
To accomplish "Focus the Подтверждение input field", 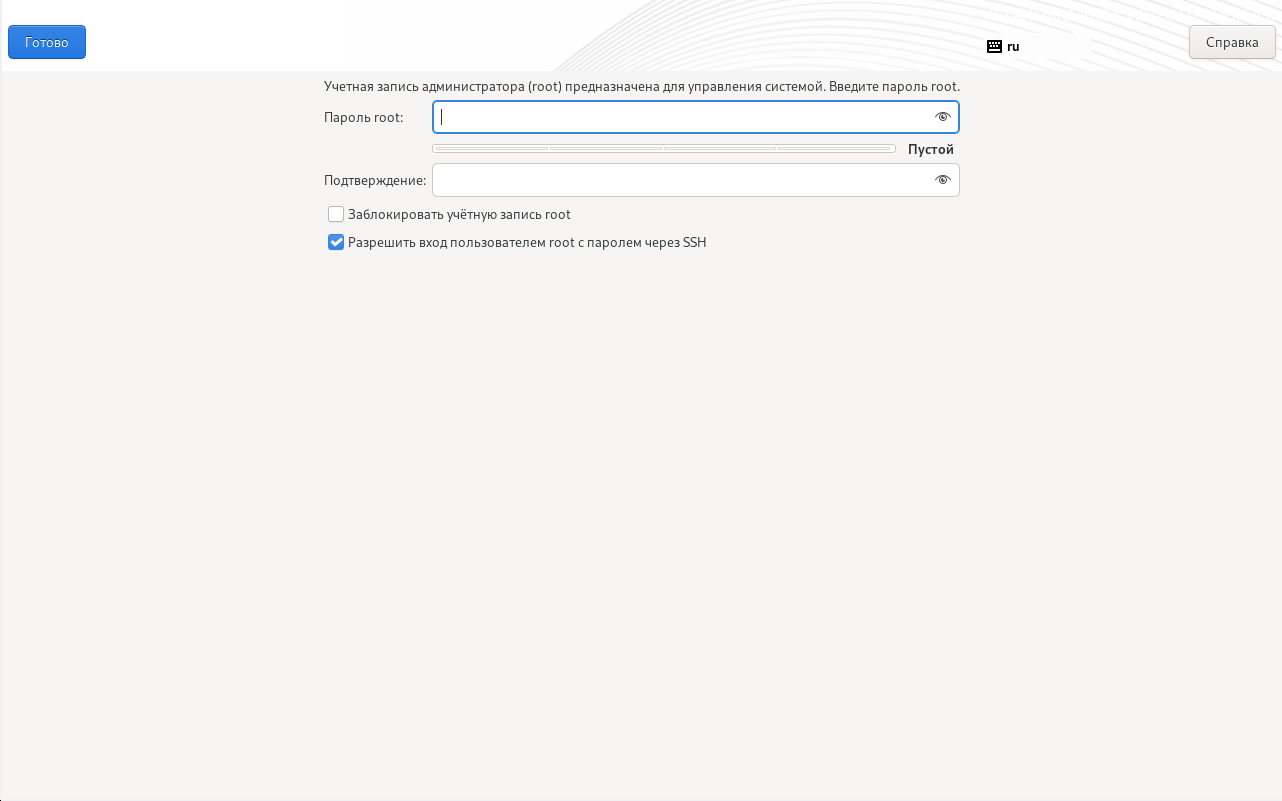I will click(696, 180).
